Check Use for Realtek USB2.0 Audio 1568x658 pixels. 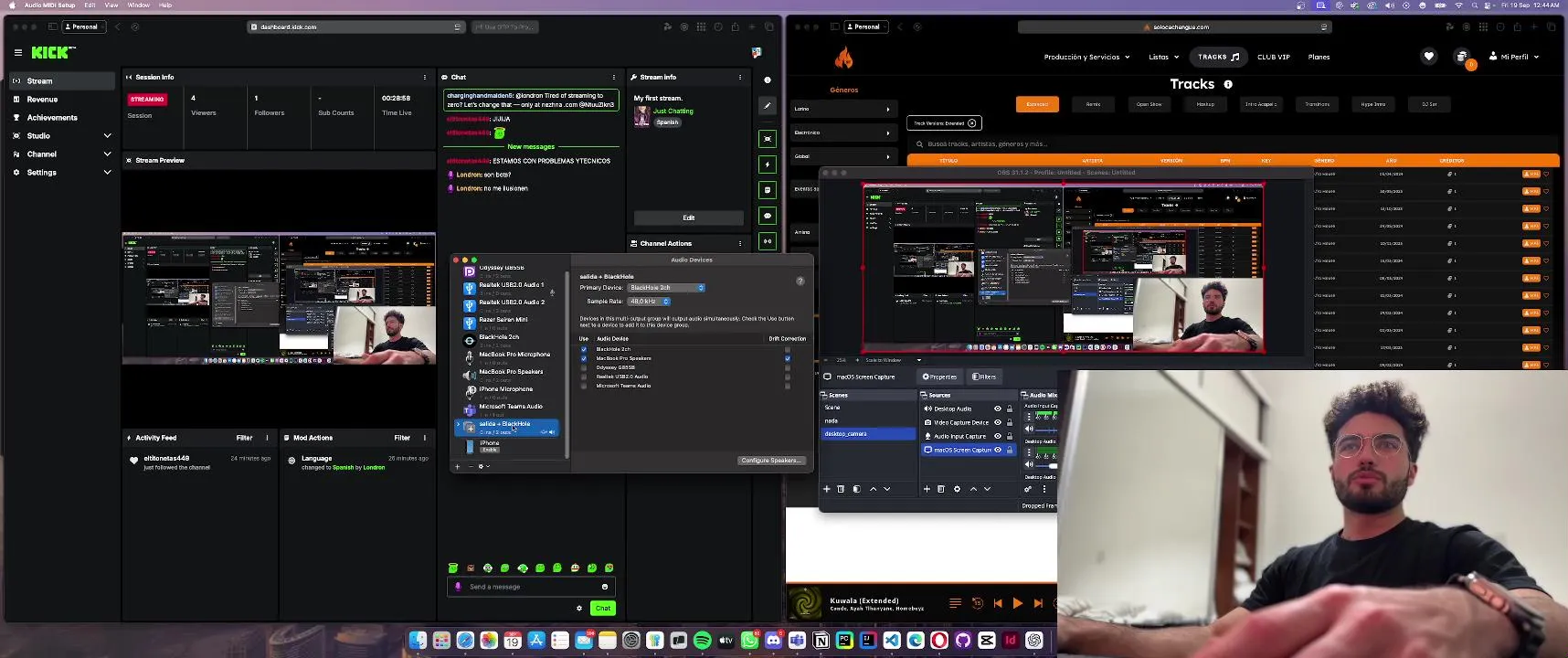pos(584,377)
